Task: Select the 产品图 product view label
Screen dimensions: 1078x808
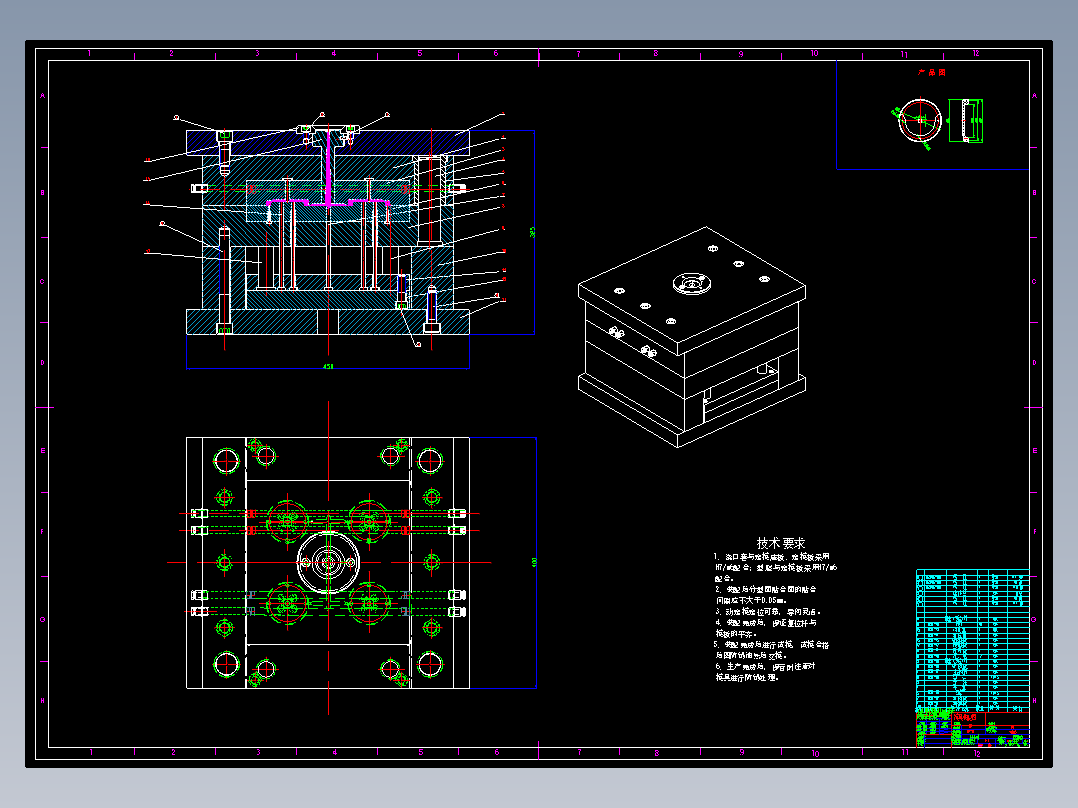Action: [930, 73]
